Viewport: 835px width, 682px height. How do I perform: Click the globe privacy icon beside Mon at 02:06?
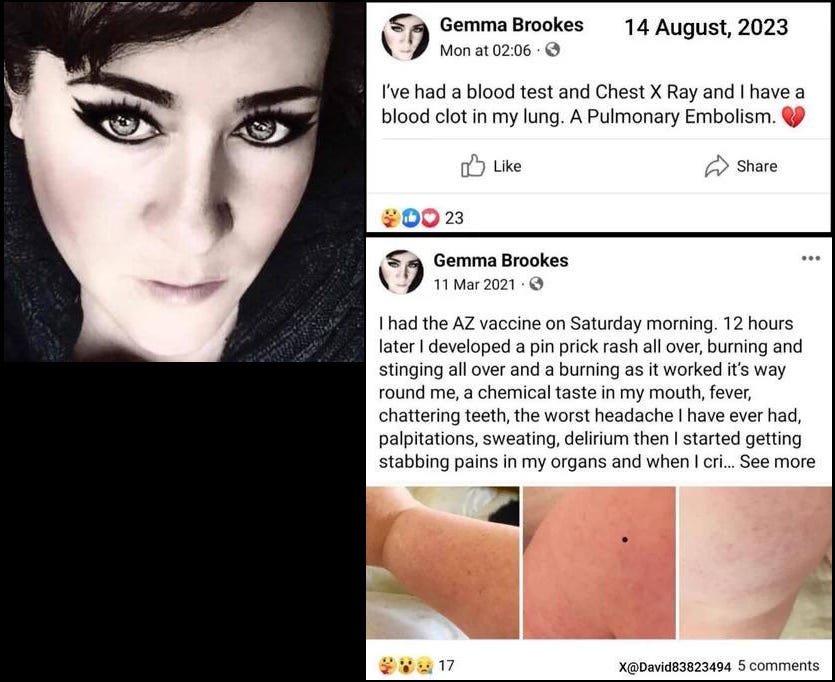(x=553, y=50)
